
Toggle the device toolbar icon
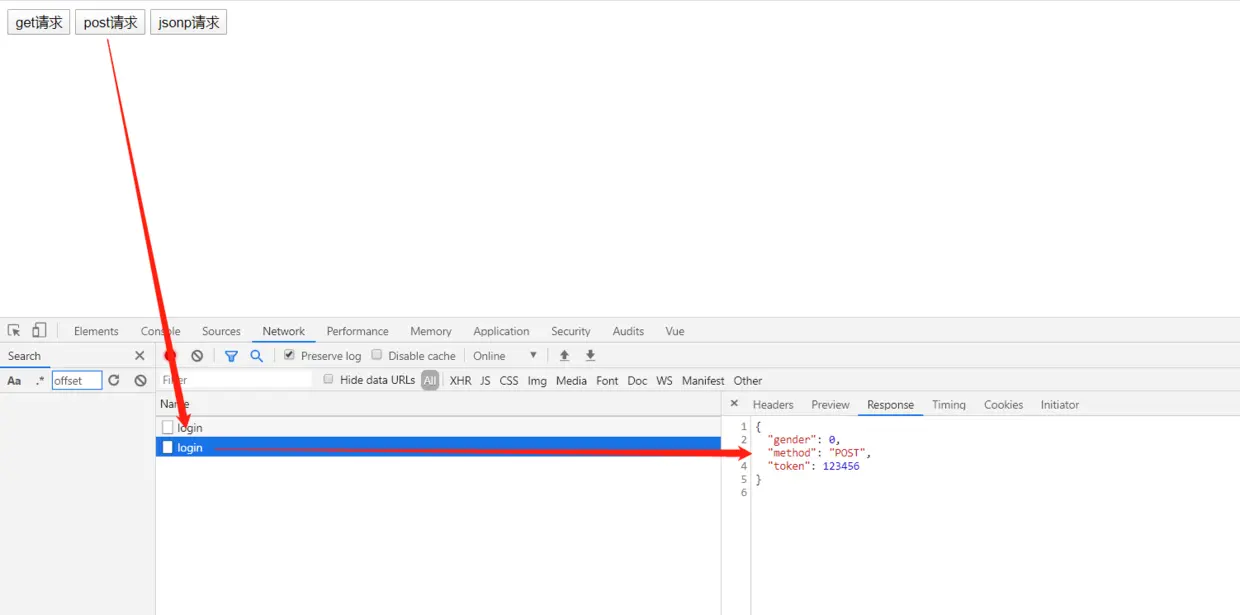tap(39, 331)
